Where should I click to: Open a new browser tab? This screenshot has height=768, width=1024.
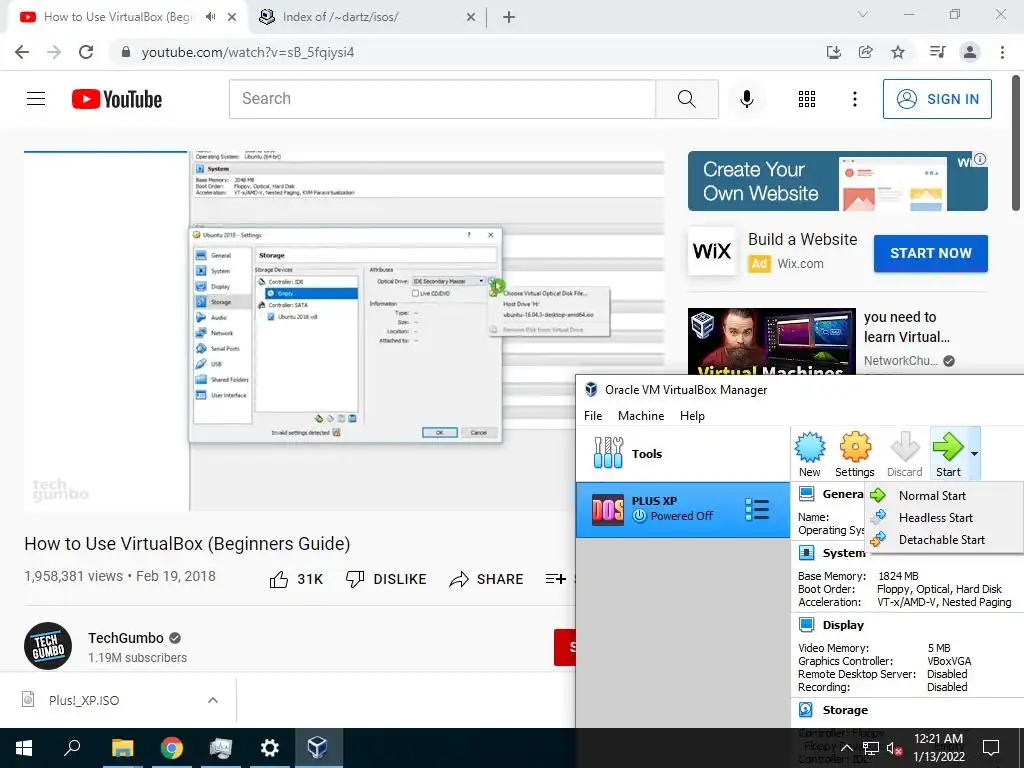click(x=509, y=18)
